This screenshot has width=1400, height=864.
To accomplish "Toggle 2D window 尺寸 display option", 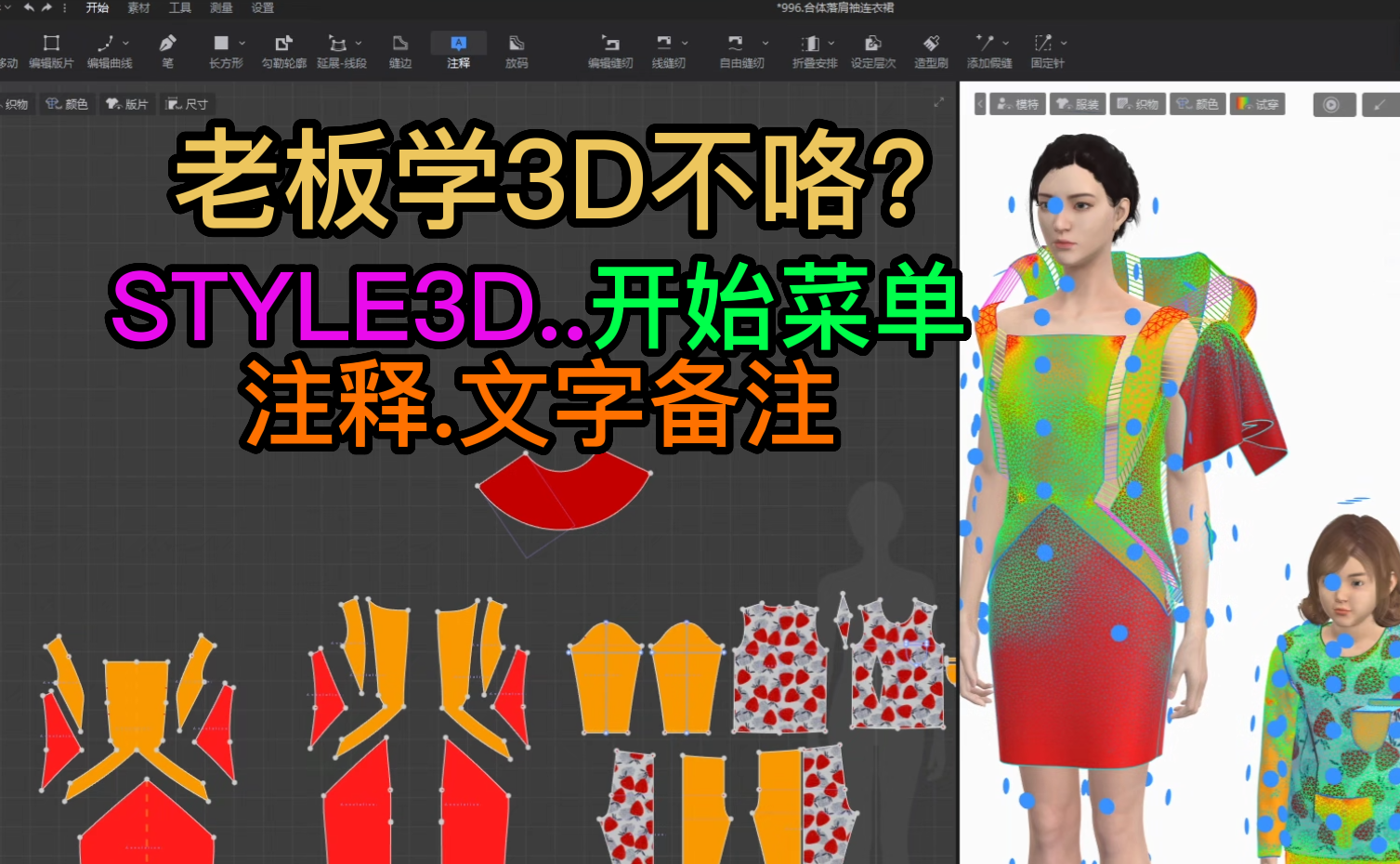I will point(187,104).
